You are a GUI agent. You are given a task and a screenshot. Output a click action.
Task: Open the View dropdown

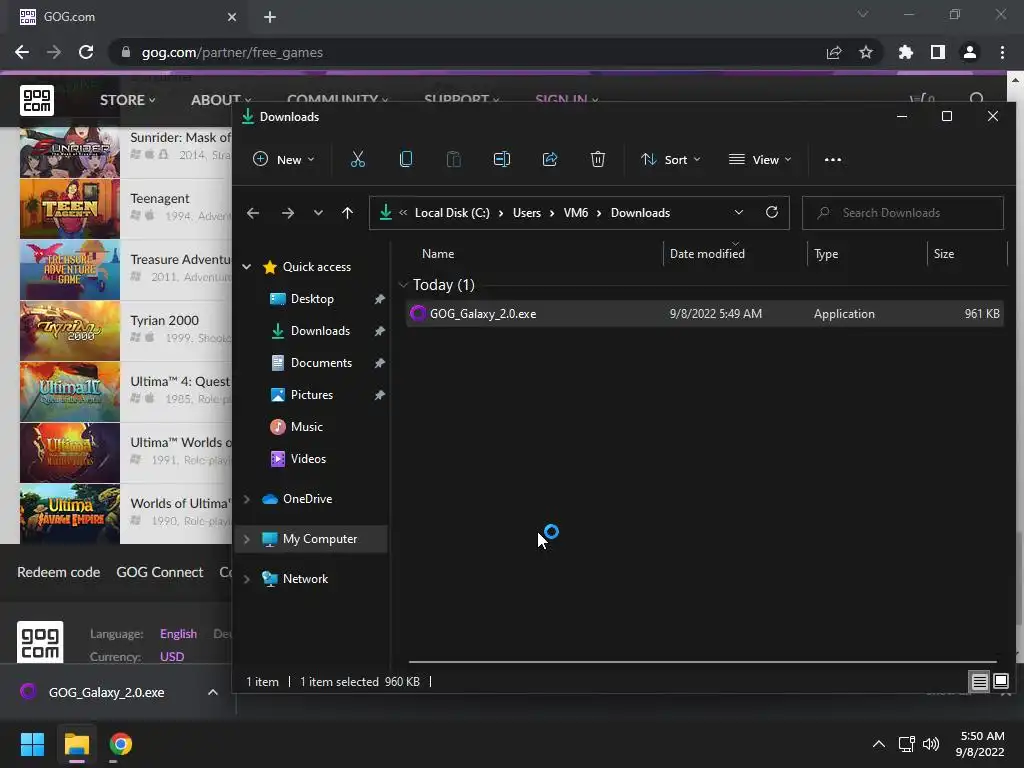[760, 159]
